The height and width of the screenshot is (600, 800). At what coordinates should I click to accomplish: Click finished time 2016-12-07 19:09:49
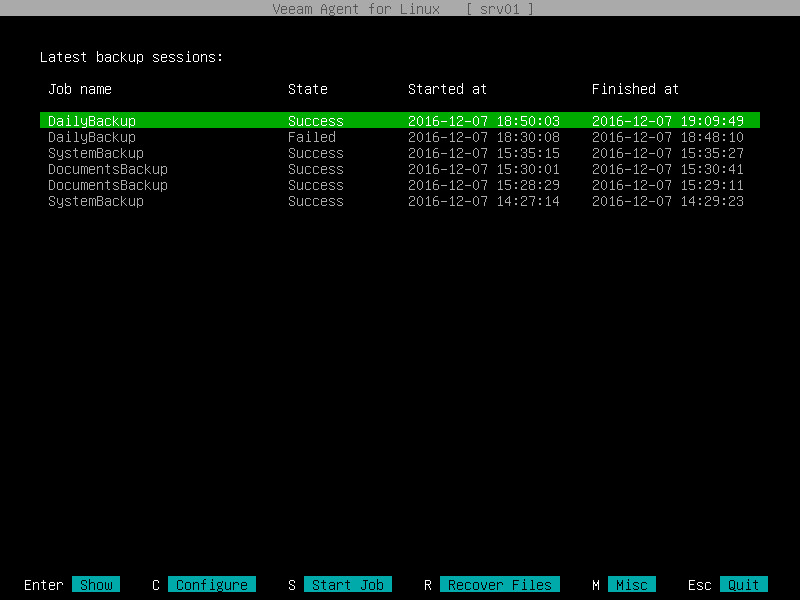tap(668, 121)
